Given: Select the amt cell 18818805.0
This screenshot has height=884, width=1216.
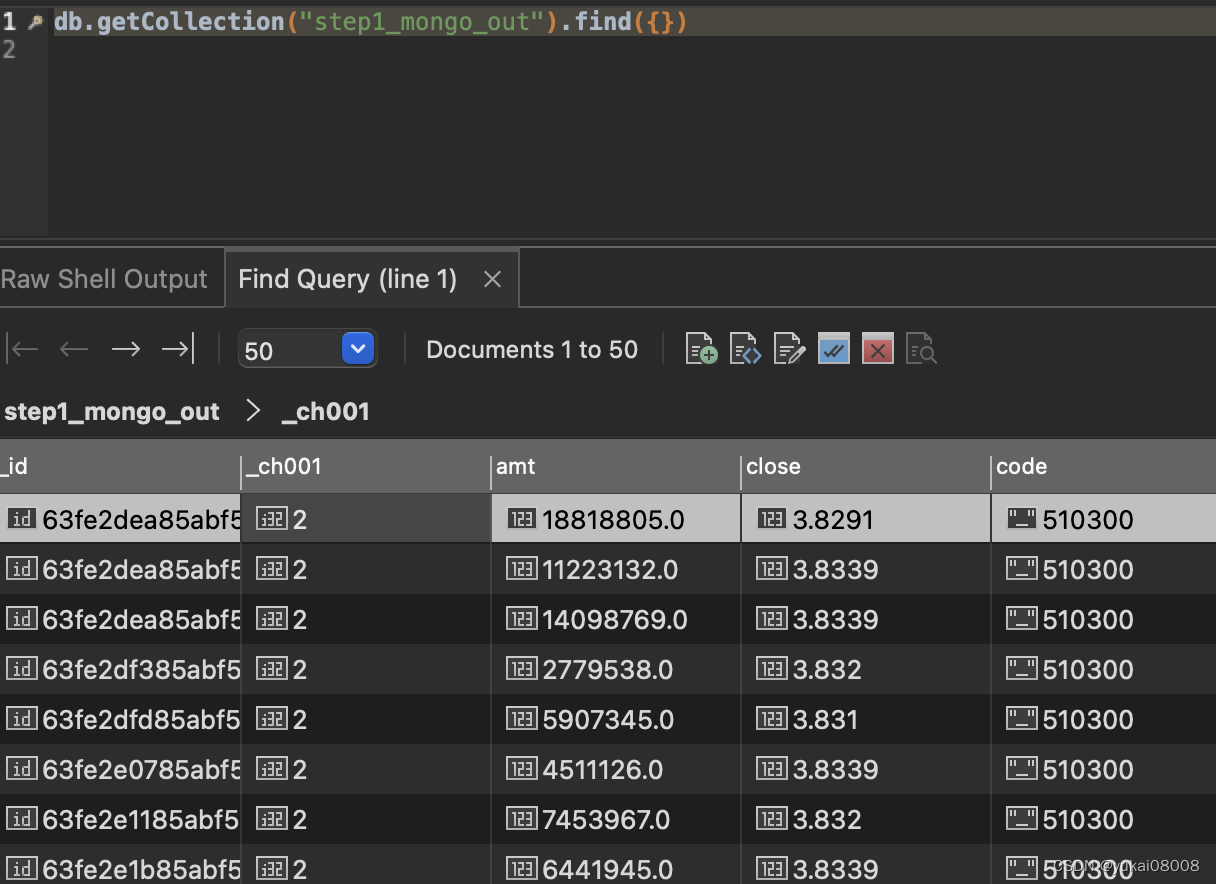Looking at the screenshot, I should 613,520.
